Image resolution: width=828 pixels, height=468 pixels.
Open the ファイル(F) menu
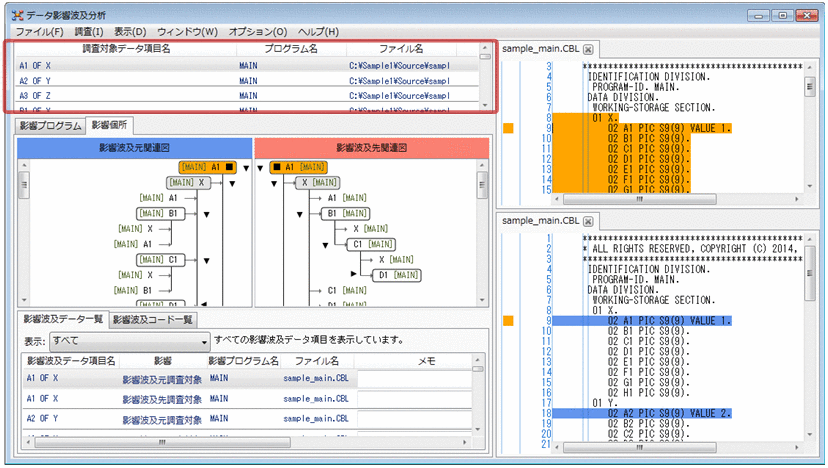point(40,32)
